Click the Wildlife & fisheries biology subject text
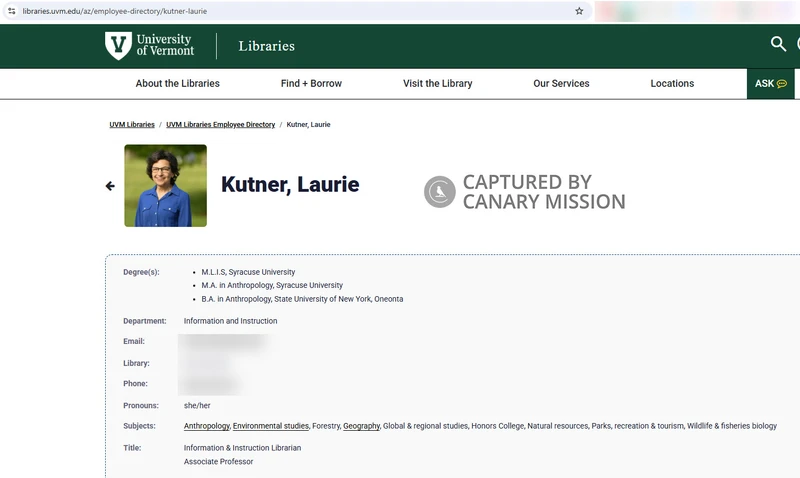This screenshot has height=478, width=800. coord(732,426)
